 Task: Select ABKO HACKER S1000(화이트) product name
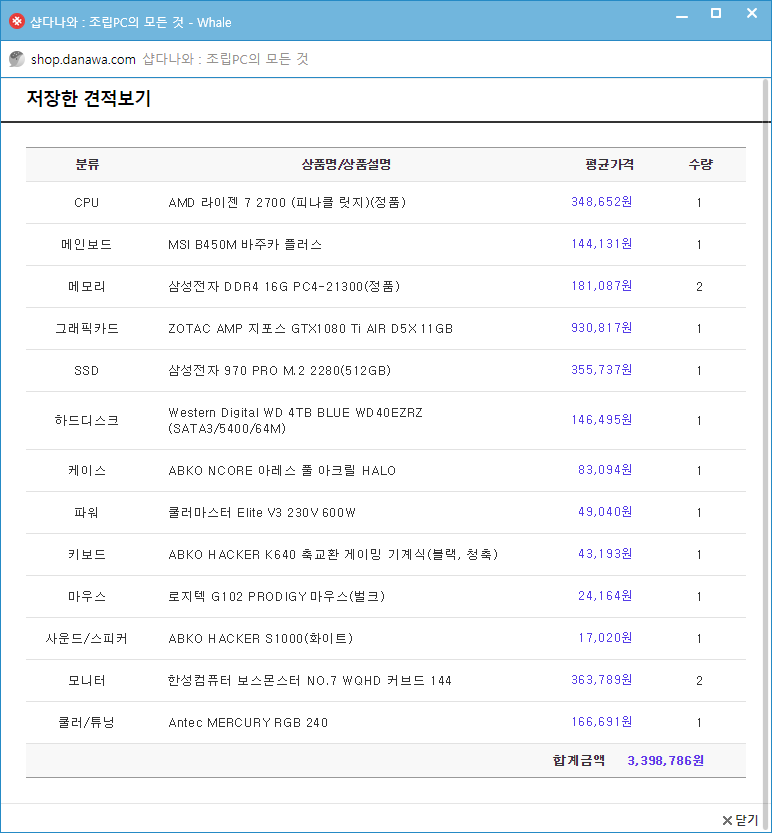pyautogui.click(x=260, y=638)
